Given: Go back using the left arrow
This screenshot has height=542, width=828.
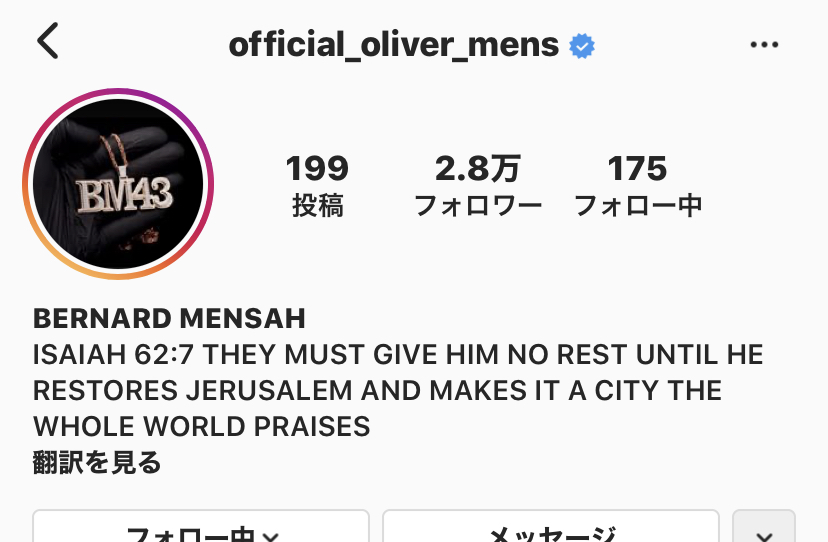Looking at the screenshot, I should point(48,40).
